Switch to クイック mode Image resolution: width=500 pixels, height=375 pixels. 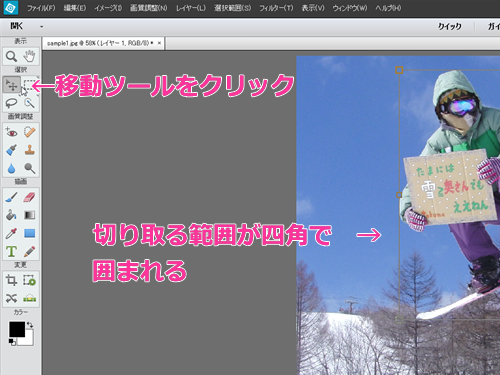point(450,27)
